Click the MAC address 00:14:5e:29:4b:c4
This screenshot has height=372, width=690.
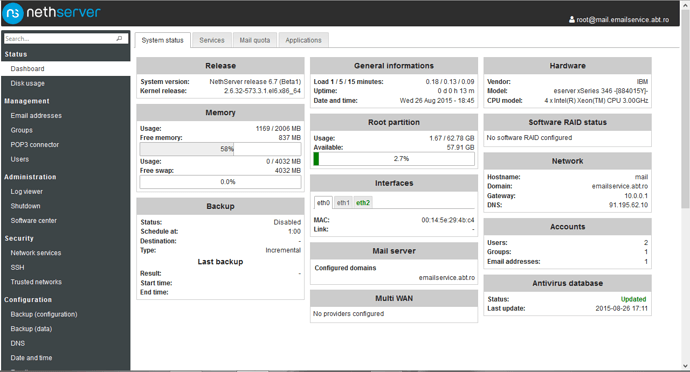pos(448,220)
